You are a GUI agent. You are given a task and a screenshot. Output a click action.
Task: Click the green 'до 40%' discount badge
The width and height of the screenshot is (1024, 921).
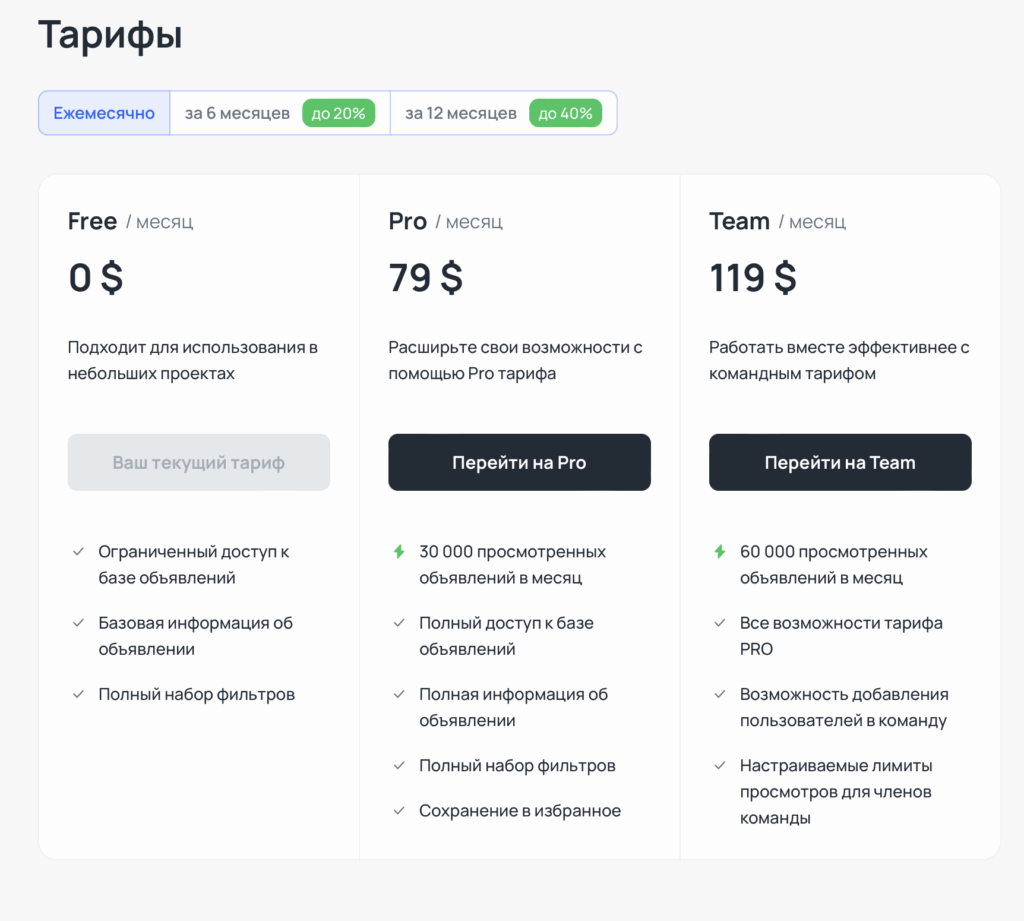(566, 113)
